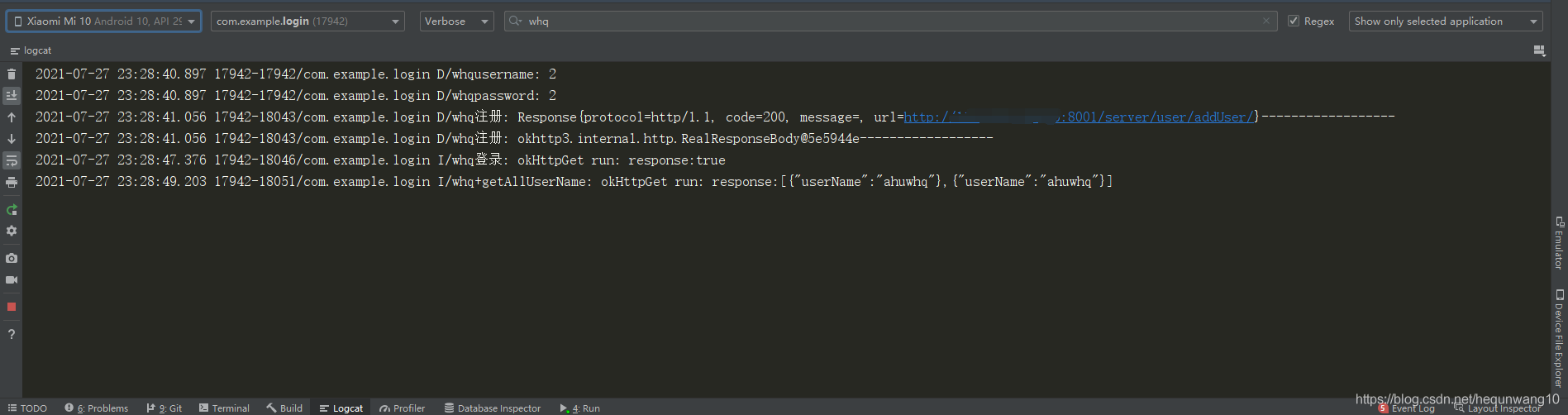Click the print icon in logcat sidebar
Screen dimensions: 1568x415
[x=12, y=182]
